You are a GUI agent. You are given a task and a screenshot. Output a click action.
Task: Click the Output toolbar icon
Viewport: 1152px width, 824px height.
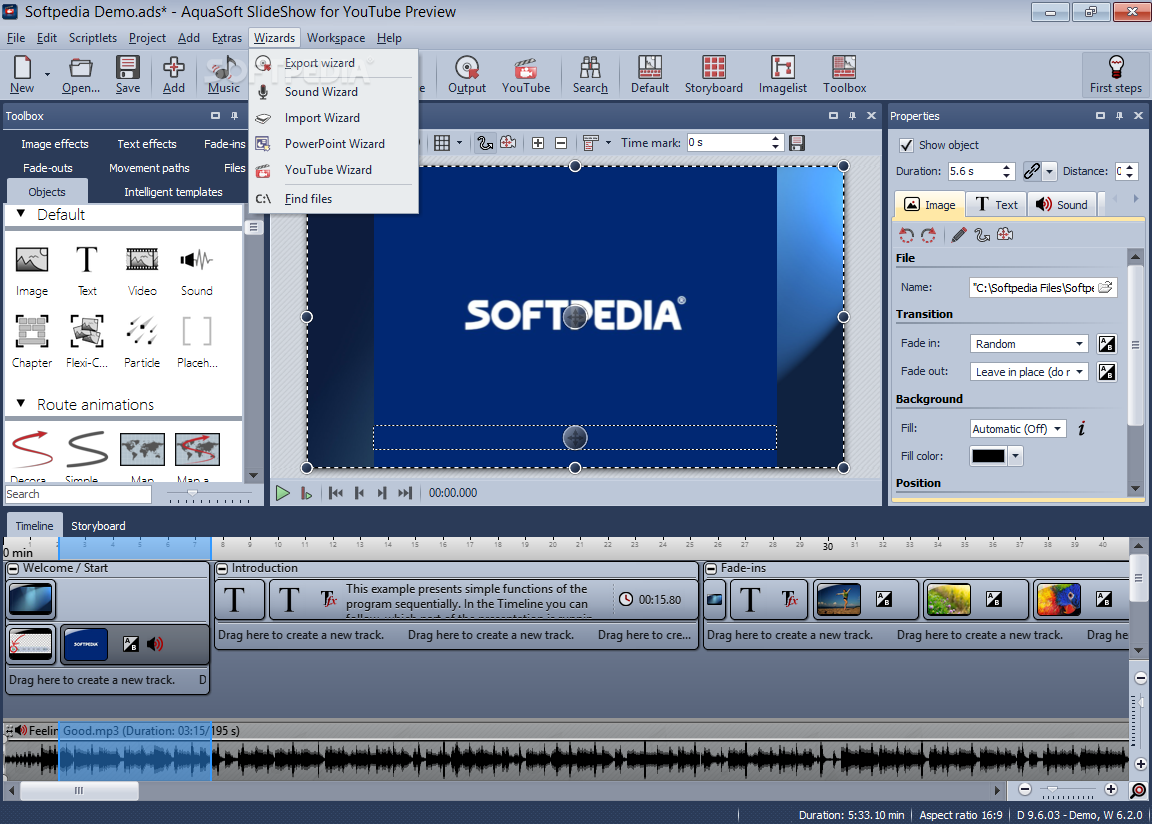pos(467,74)
